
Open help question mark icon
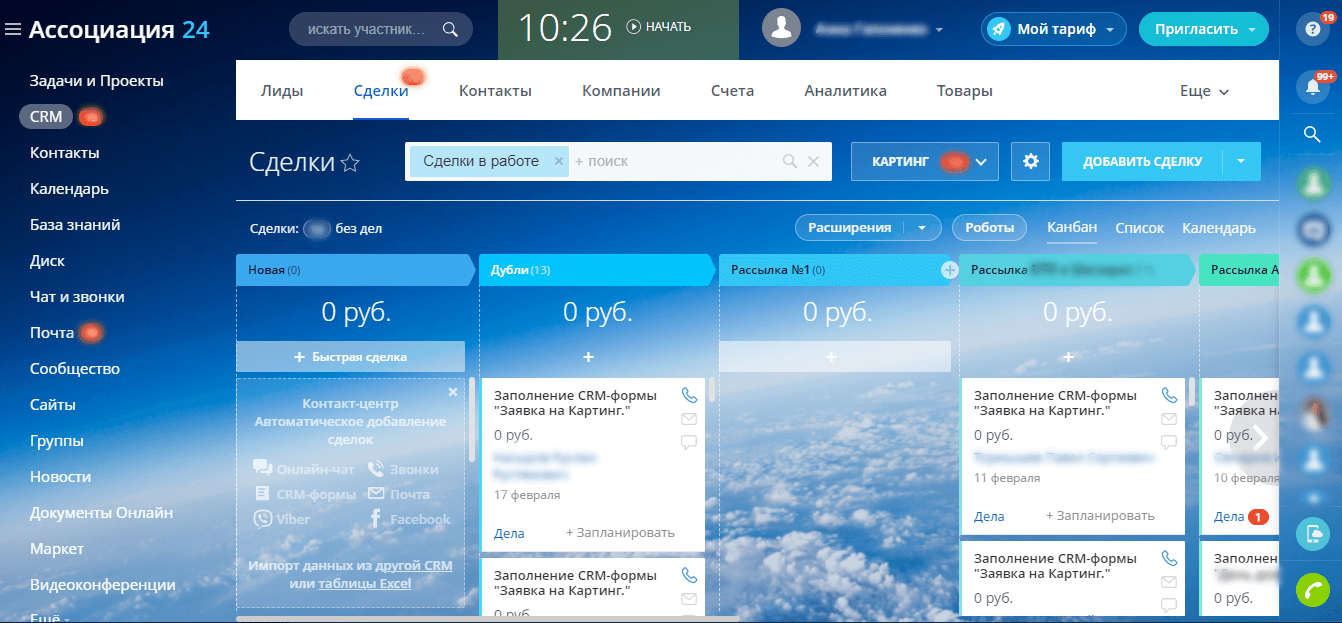coord(1311,29)
